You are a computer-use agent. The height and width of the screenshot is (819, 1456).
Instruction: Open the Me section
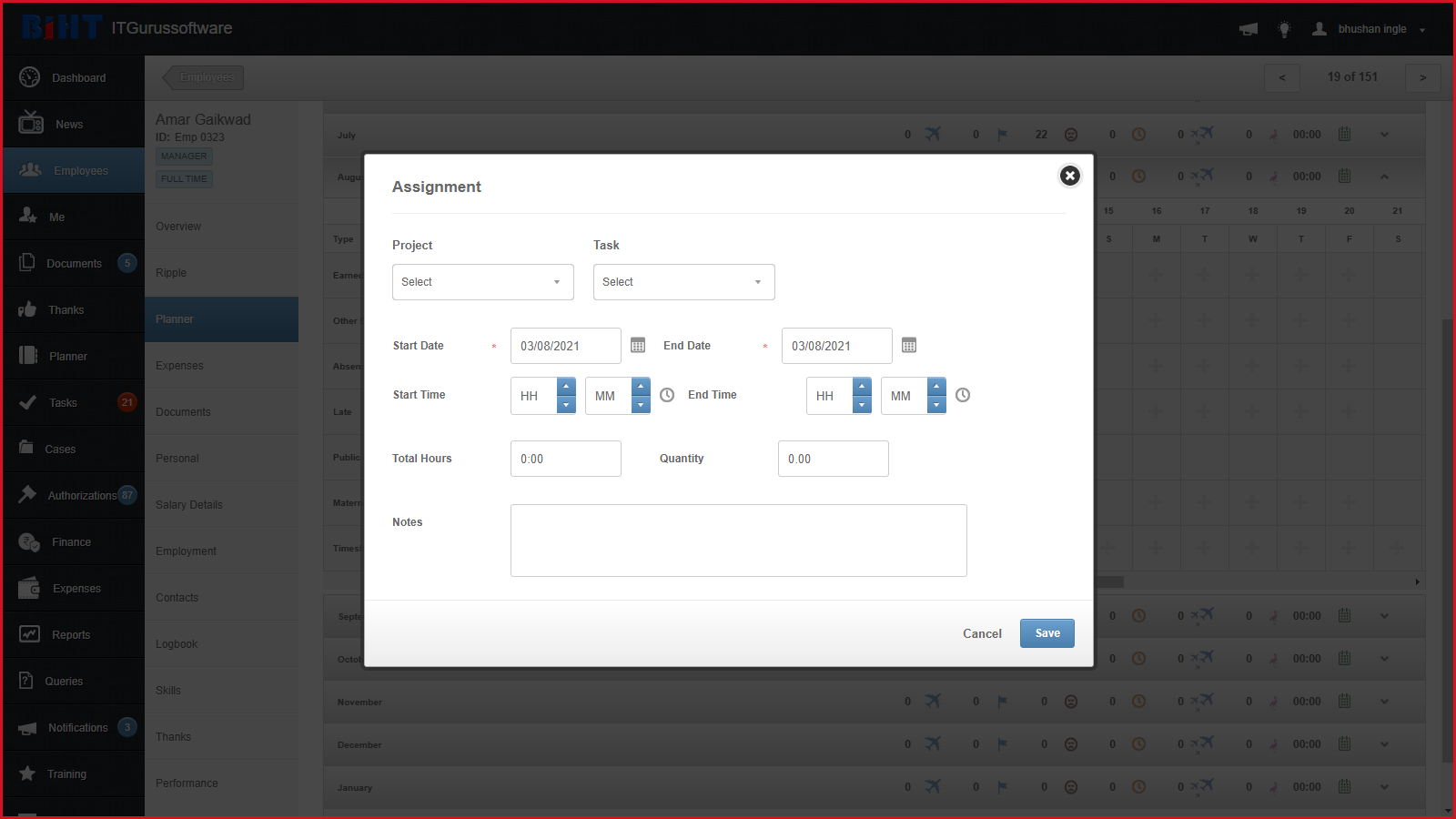[73, 217]
